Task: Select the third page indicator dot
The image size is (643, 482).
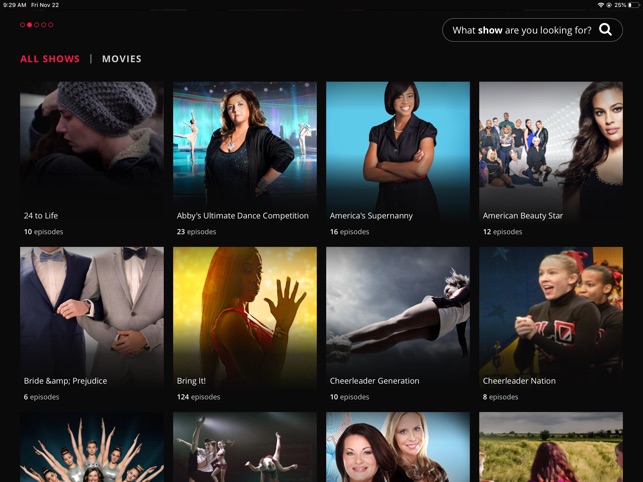Action: 36,25
